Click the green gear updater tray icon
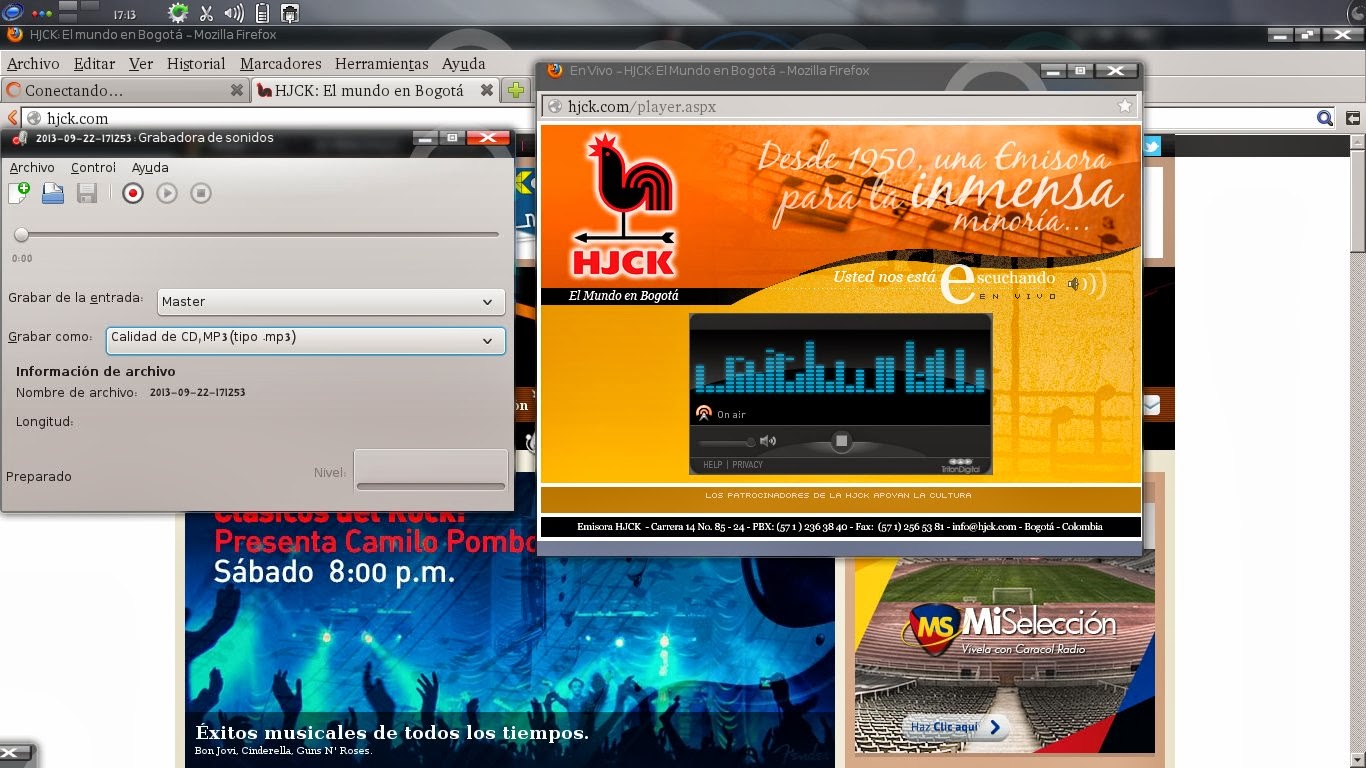 178,13
